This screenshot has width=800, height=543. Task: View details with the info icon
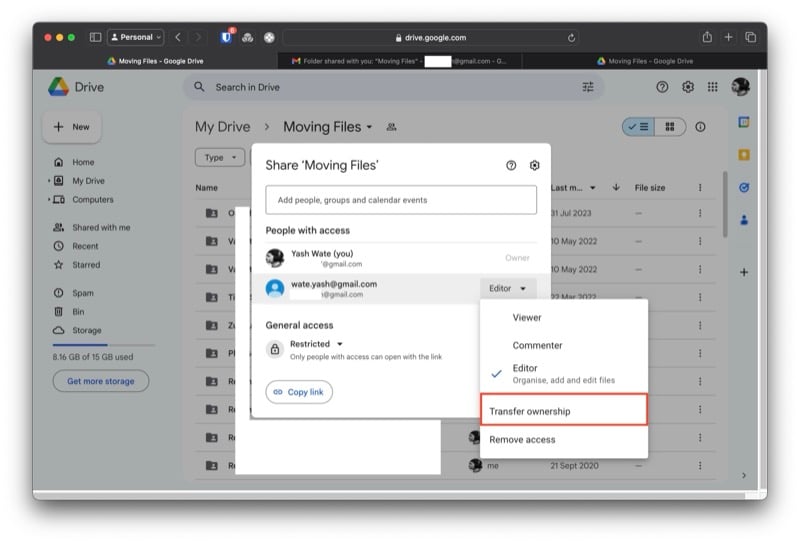[701, 127]
